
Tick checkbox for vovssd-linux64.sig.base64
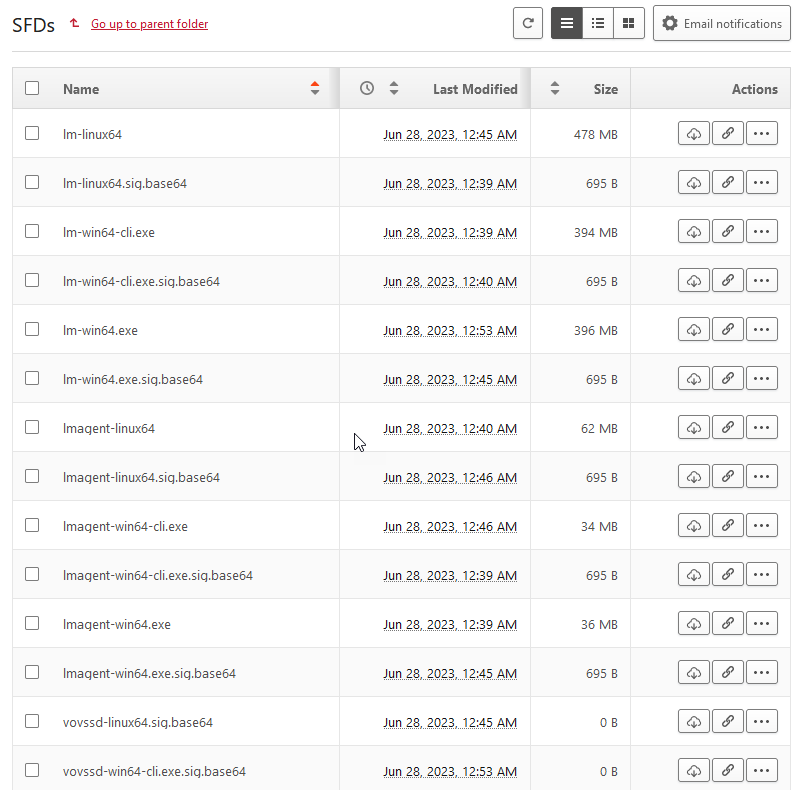point(32,721)
